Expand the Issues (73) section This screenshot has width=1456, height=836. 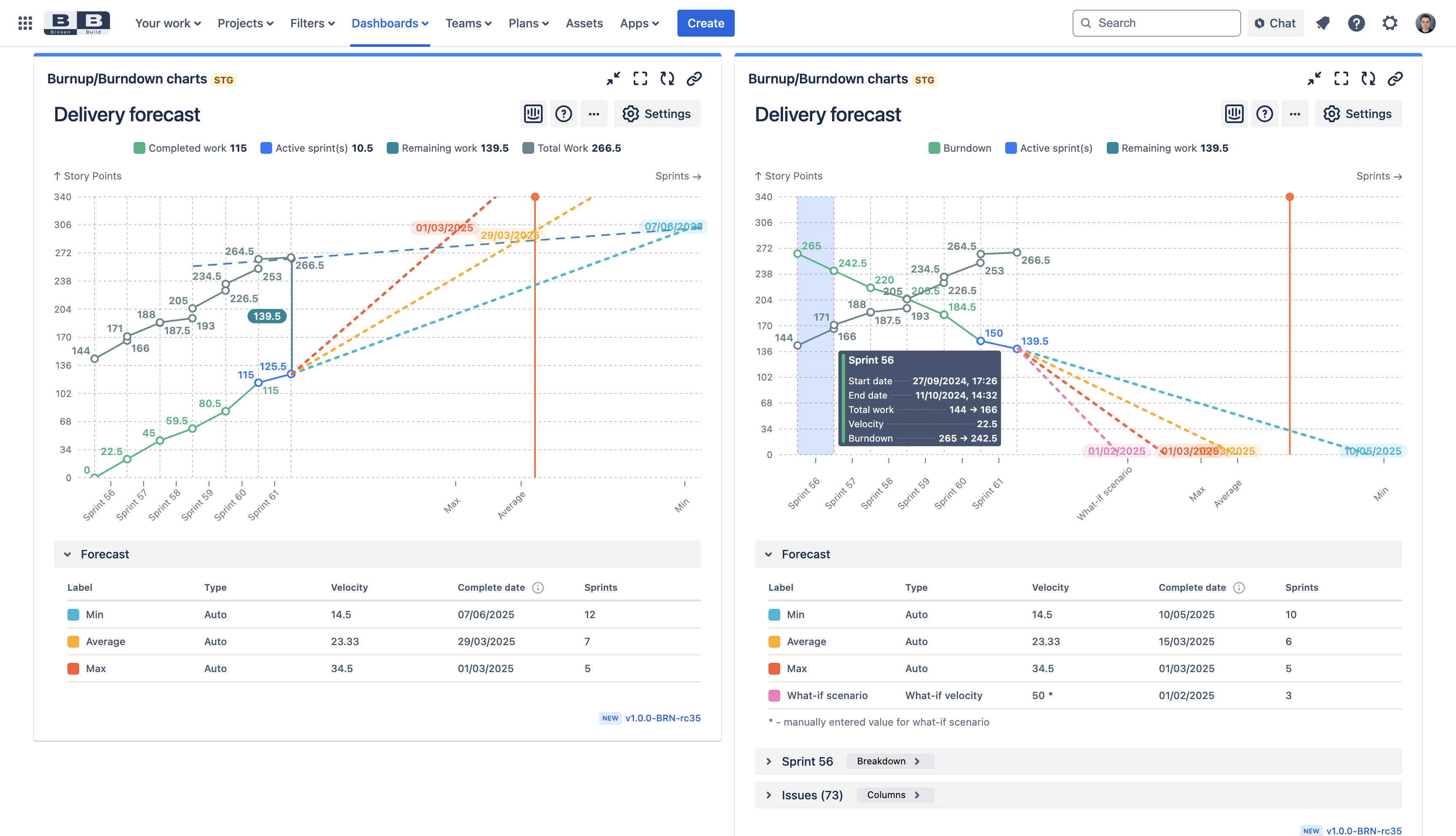tap(768, 795)
